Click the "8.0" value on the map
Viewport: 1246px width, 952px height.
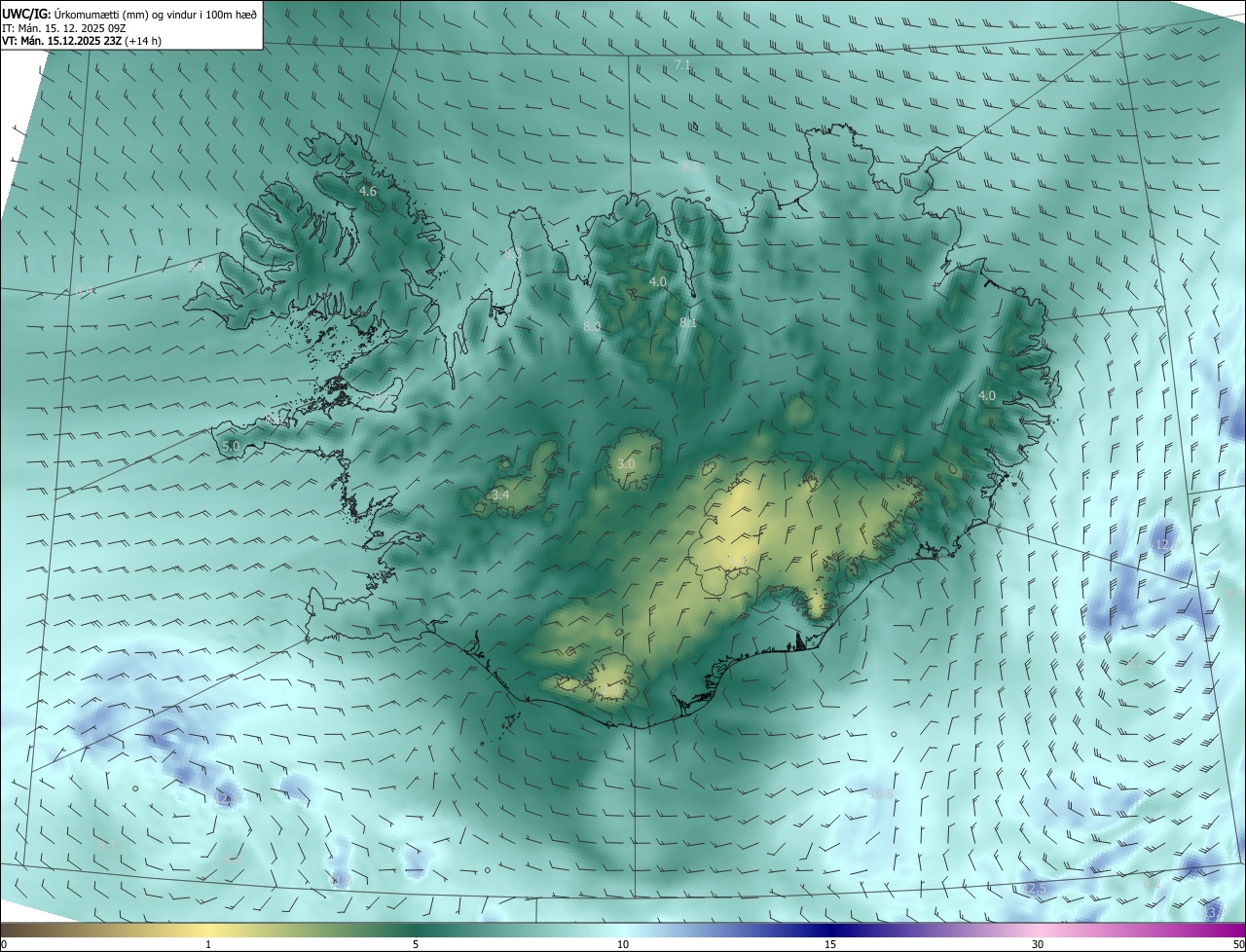tap(592, 326)
